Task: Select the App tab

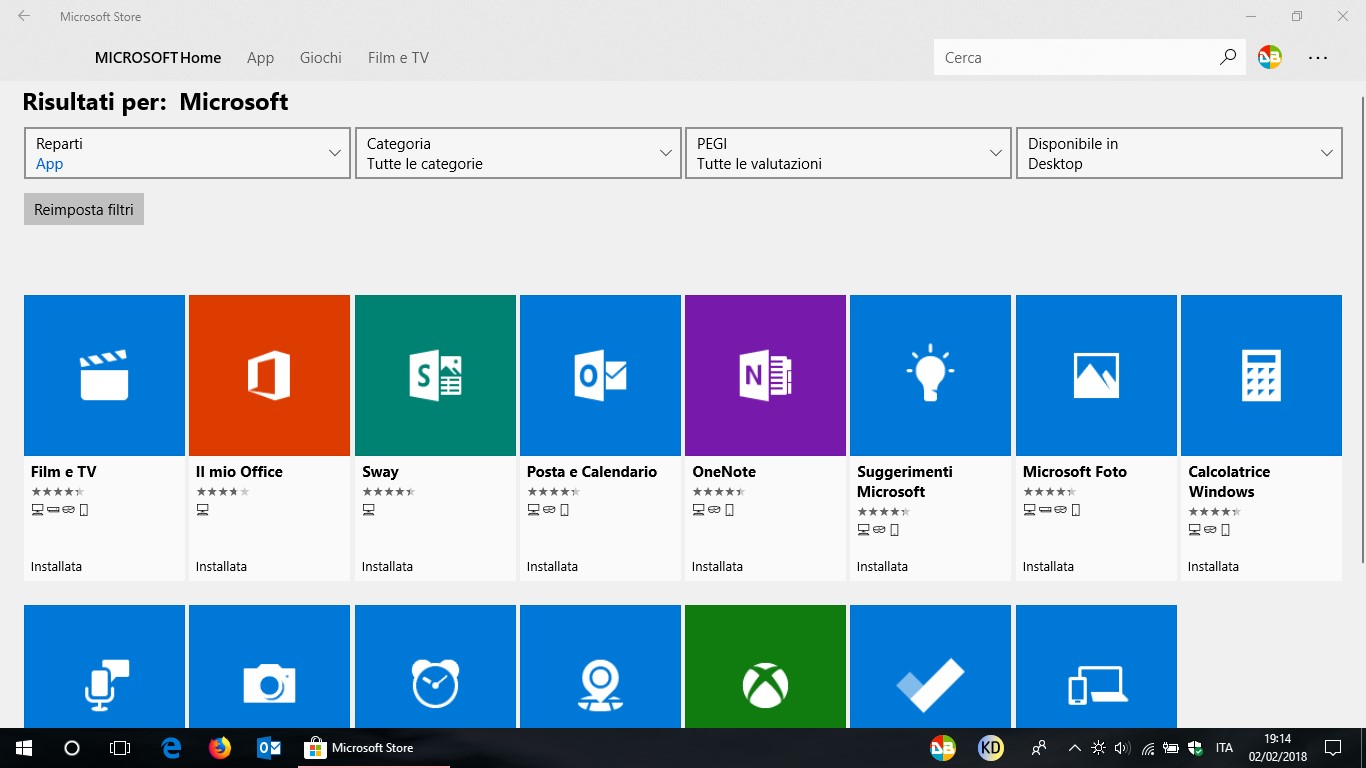Action: tap(260, 58)
